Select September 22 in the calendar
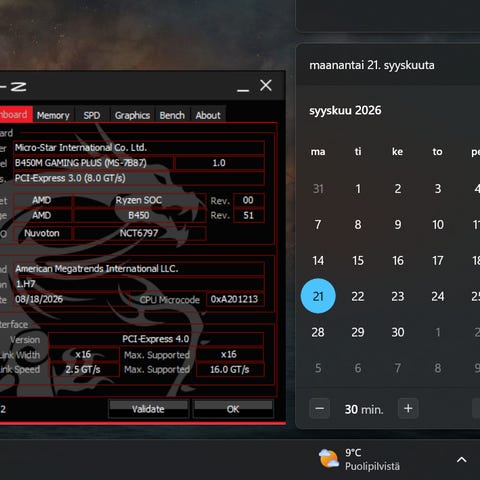This screenshot has height=480, width=480. pos(358,296)
